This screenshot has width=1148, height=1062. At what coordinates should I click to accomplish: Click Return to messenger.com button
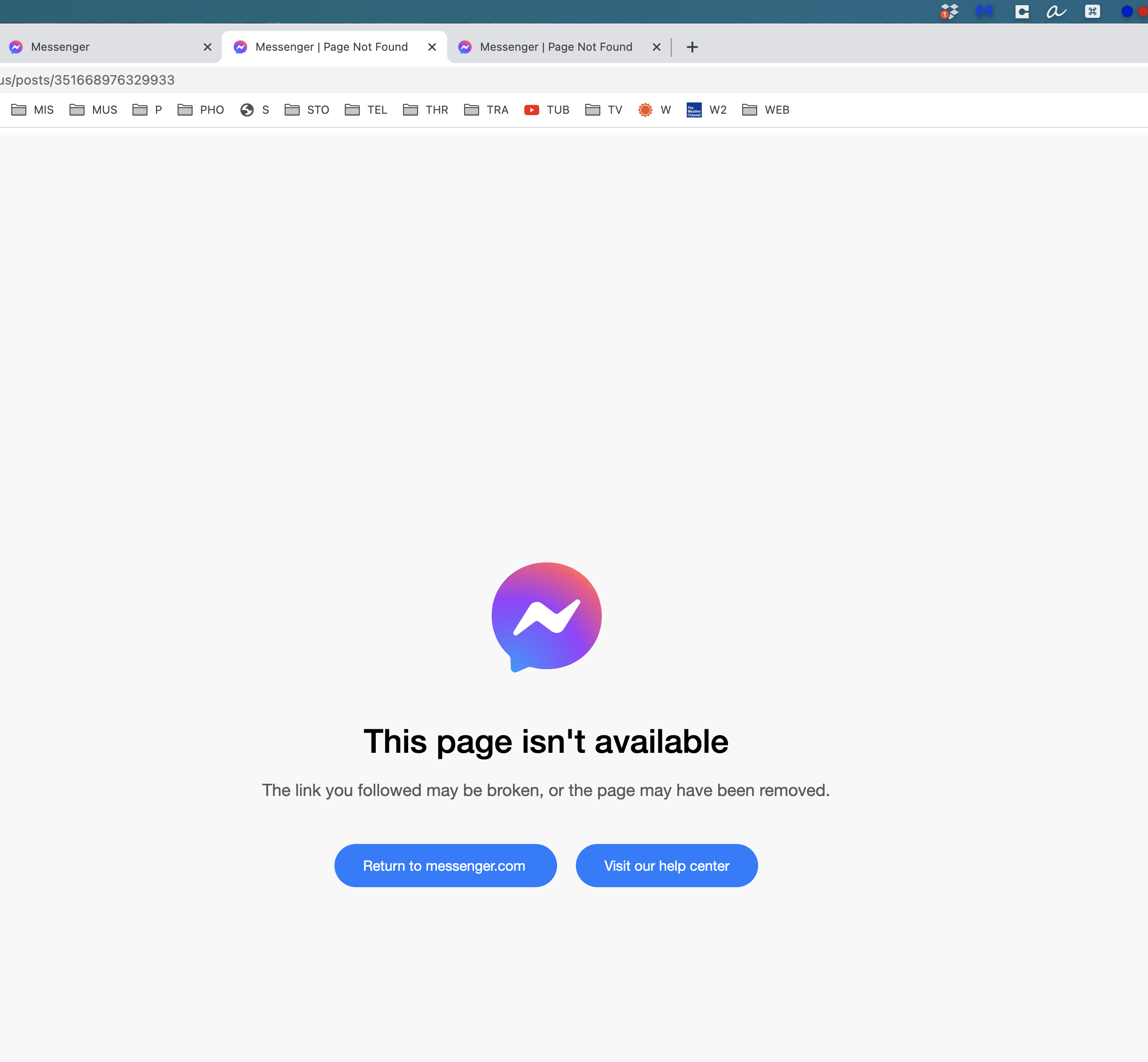point(445,866)
